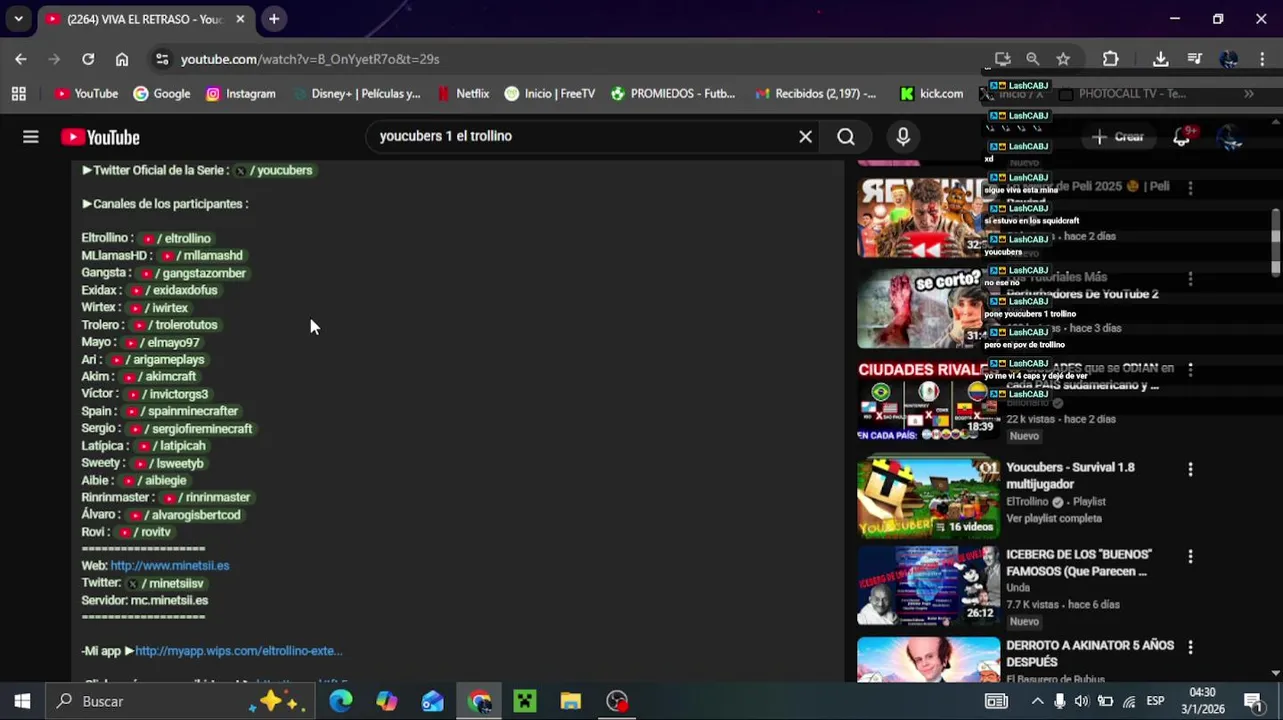Open the browser downloads icon
1283x720 pixels.
[x=1160, y=59]
